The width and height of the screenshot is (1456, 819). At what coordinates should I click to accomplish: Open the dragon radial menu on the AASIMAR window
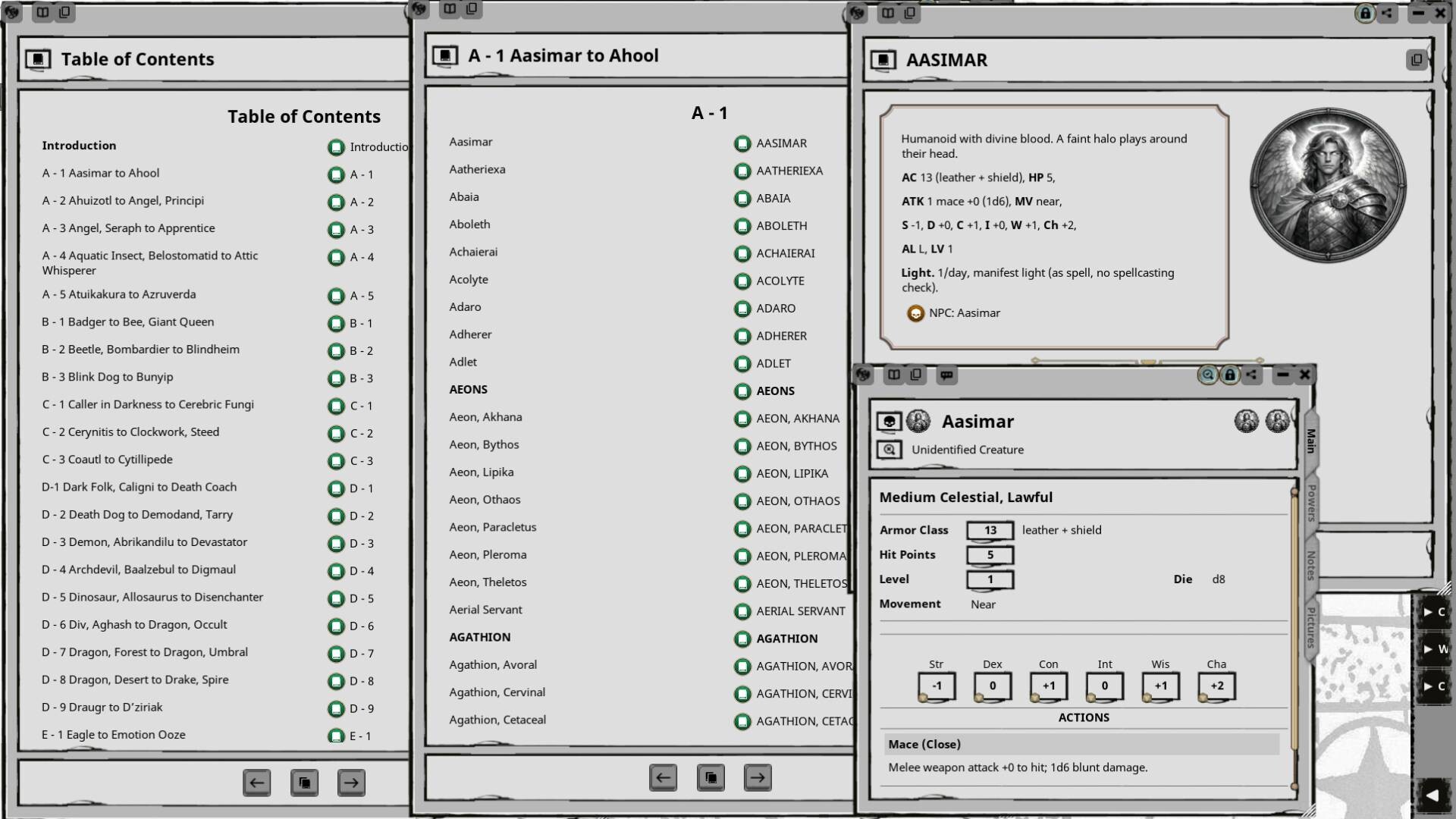tap(858, 13)
